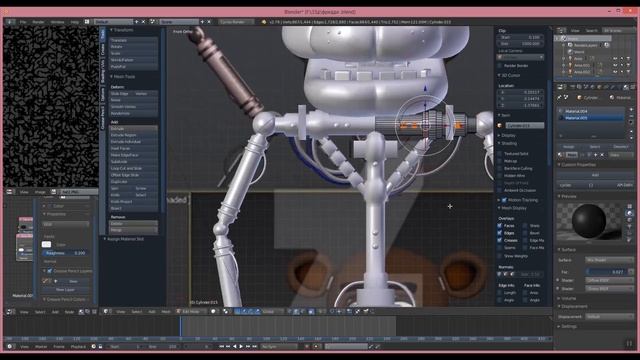Select the Create tab in tool shelf
The width and height of the screenshot is (640, 360).
[x=103, y=49]
